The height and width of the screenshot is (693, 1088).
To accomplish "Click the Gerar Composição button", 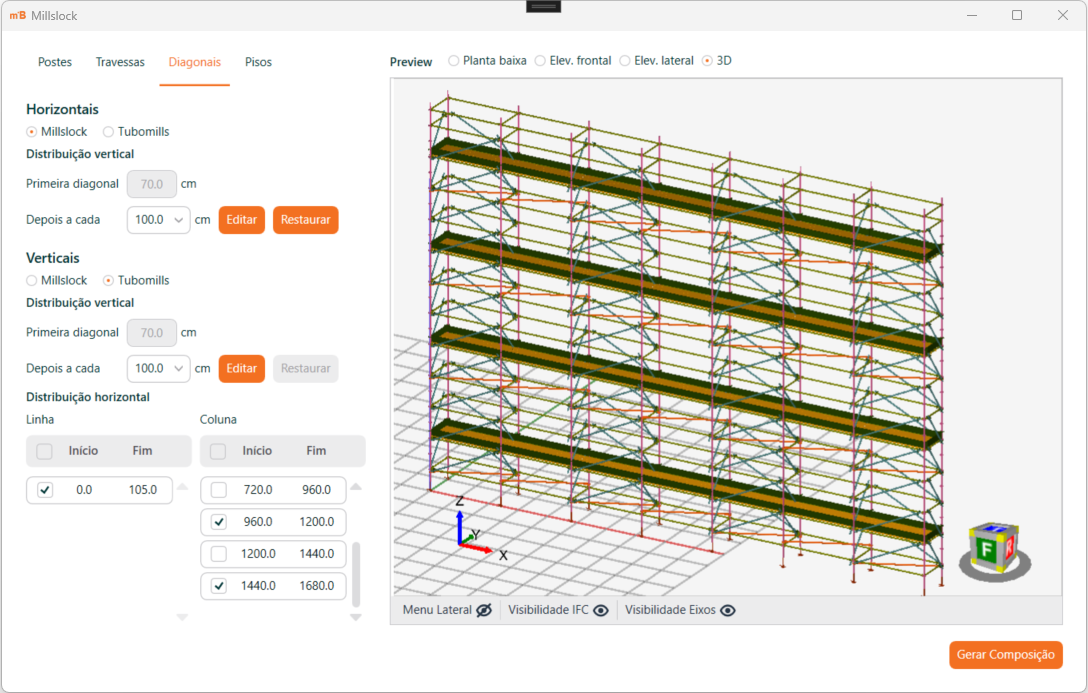I will click(x=1005, y=655).
